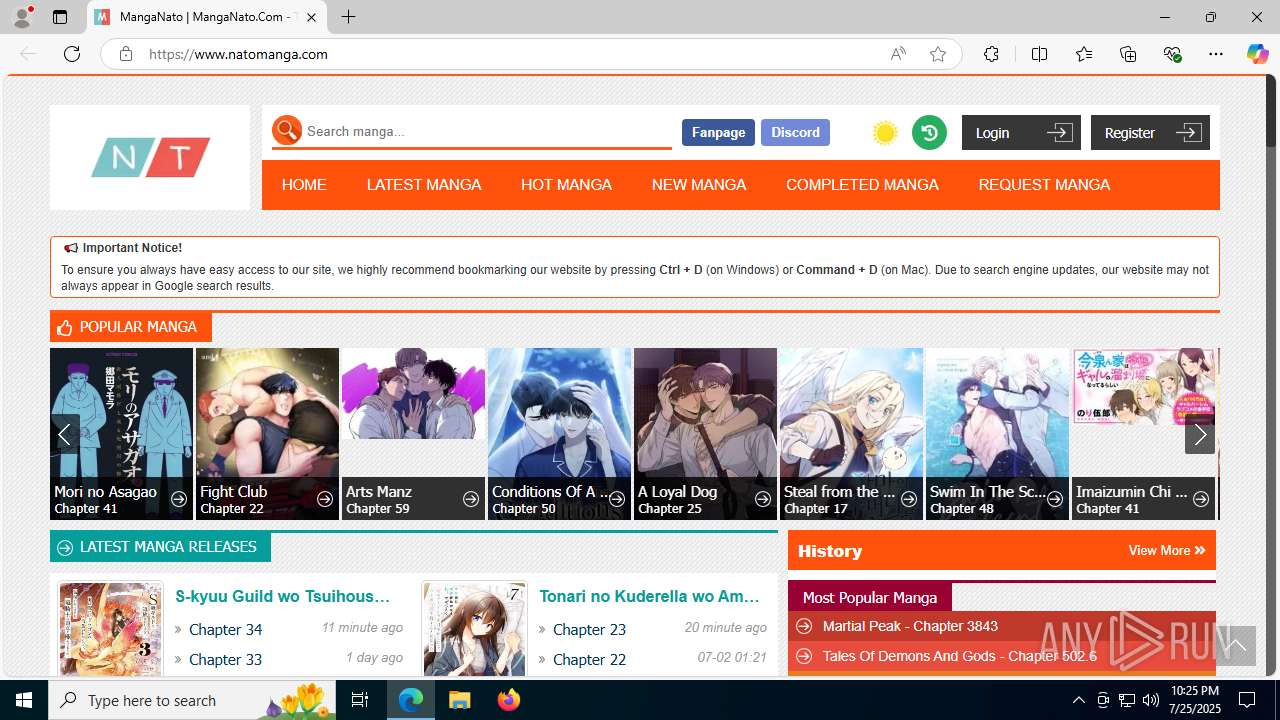Open Windows notification center
1280x720 pixels.
tap(1247, 700)
